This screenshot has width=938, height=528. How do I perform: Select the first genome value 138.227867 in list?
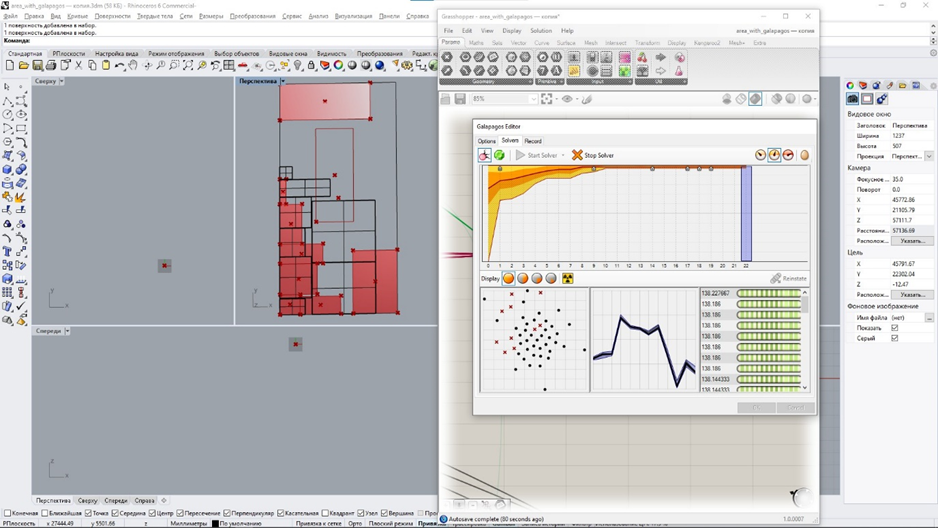[x=715, y=294]
